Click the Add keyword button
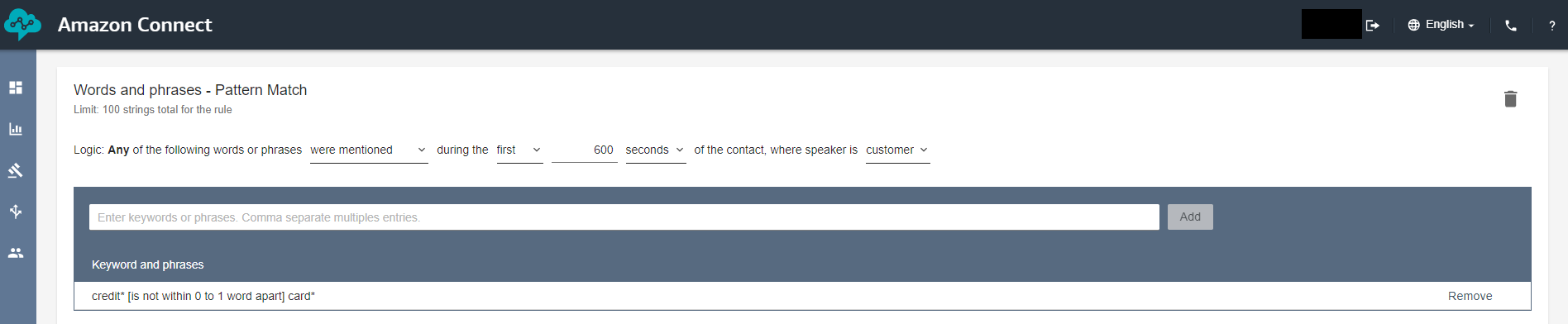The image size is (1568, 324). 1190,217
